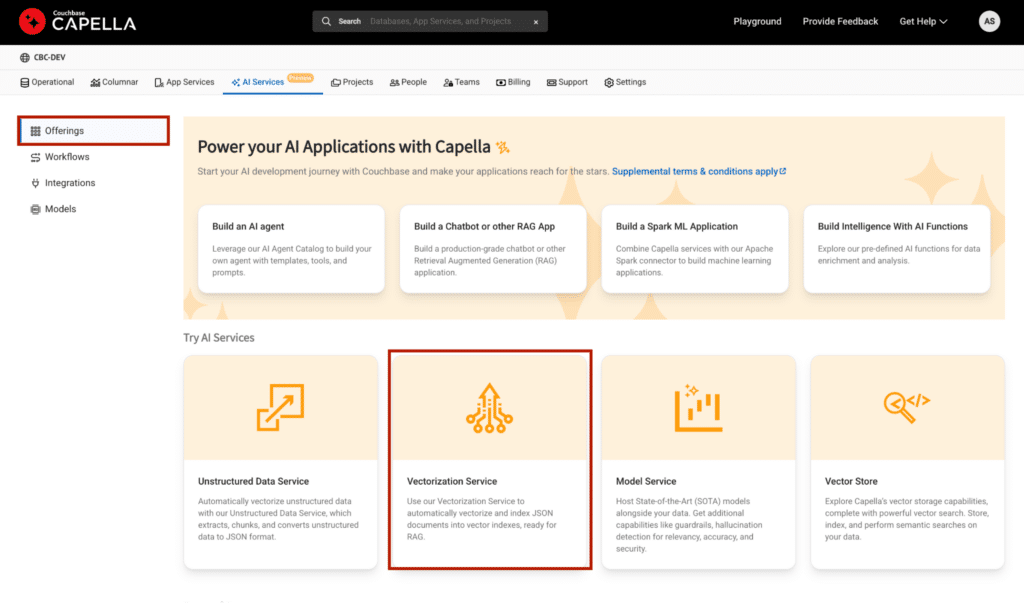Click the Projects folder icon
This screenshot has height=603, width=1024.
click(336, 83)
